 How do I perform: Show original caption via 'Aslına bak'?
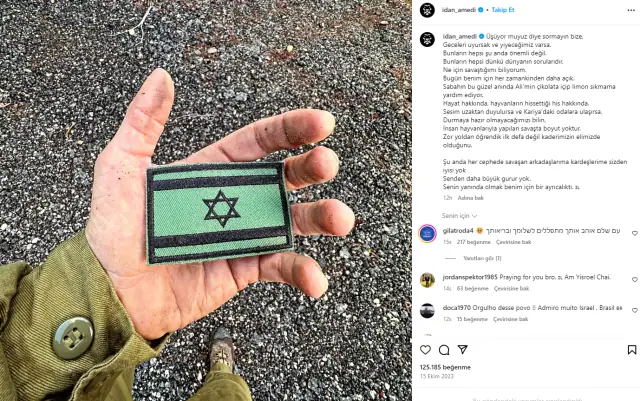470,198
